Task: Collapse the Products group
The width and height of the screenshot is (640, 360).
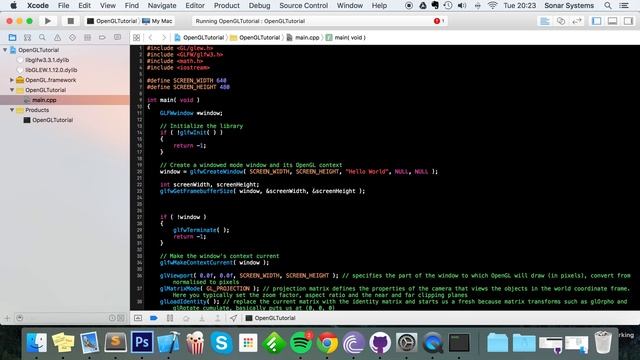Action: [x=12, y=110]
